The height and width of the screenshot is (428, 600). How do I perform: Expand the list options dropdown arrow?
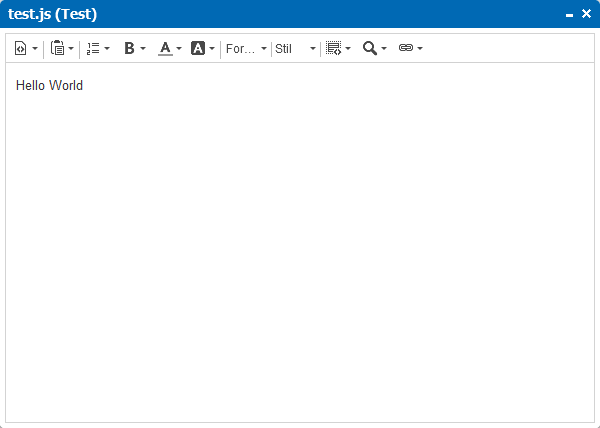[x=107, y=49]
